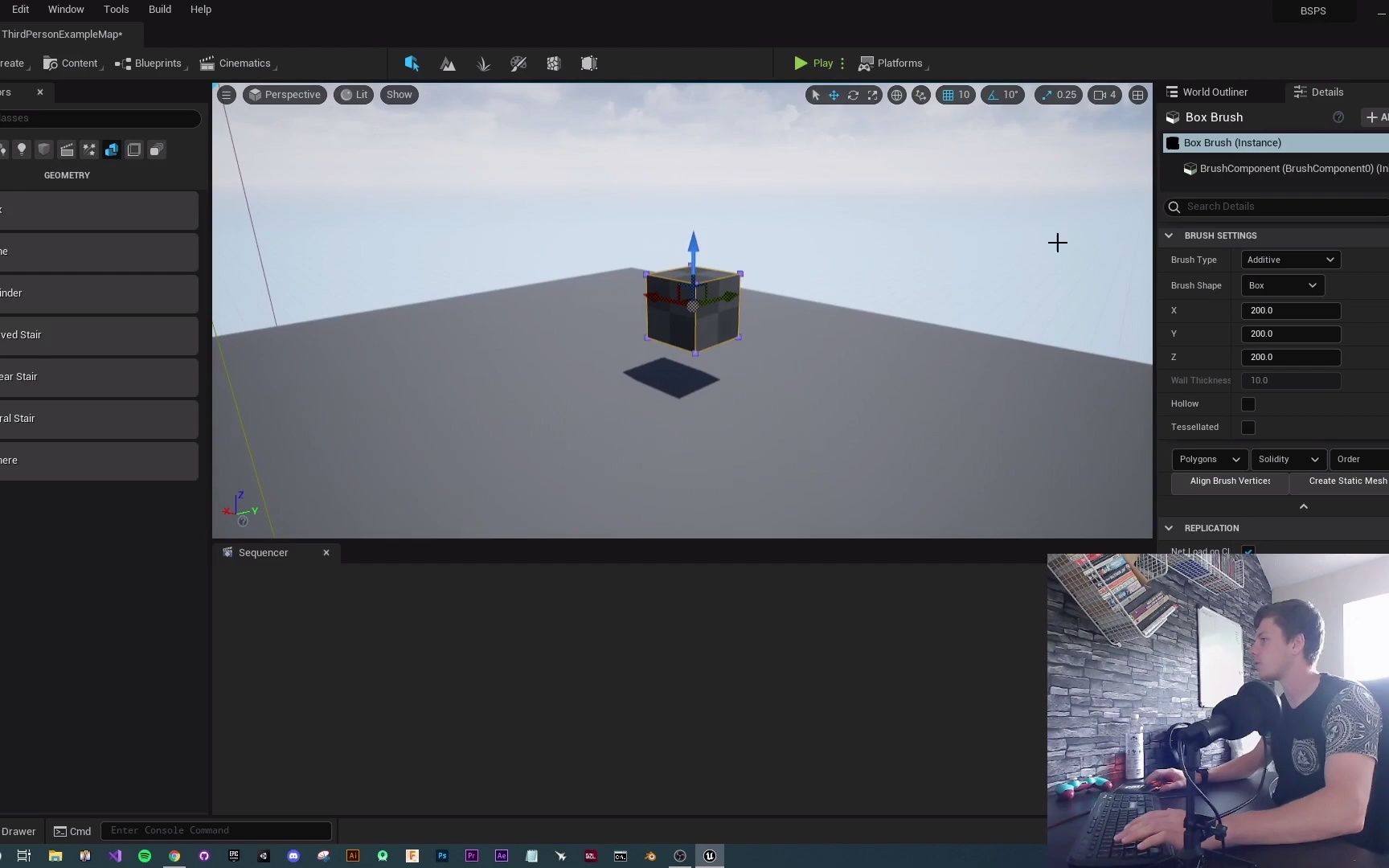This screenshot has height=868, width=1389.
Task: Change Brush Shape using the Box dropdown
Action: [x=1281, y=285]
